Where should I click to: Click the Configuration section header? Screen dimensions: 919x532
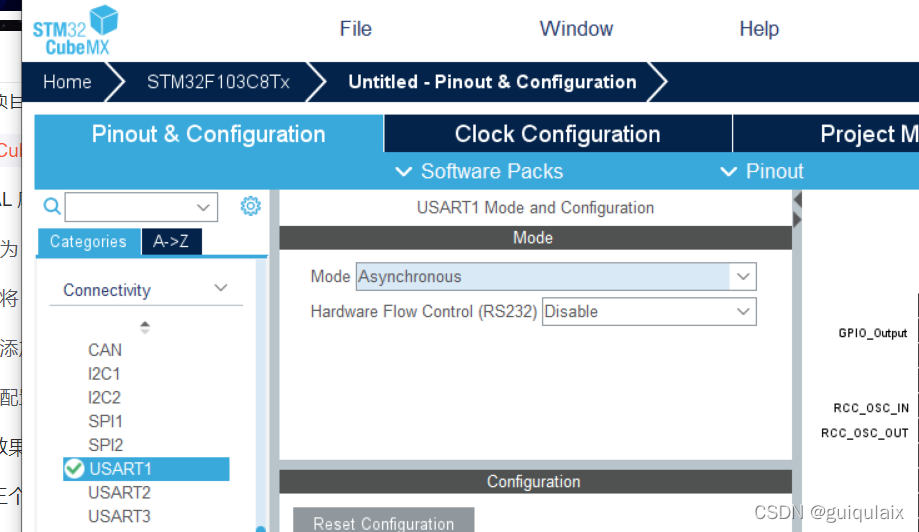coord(535,482)
